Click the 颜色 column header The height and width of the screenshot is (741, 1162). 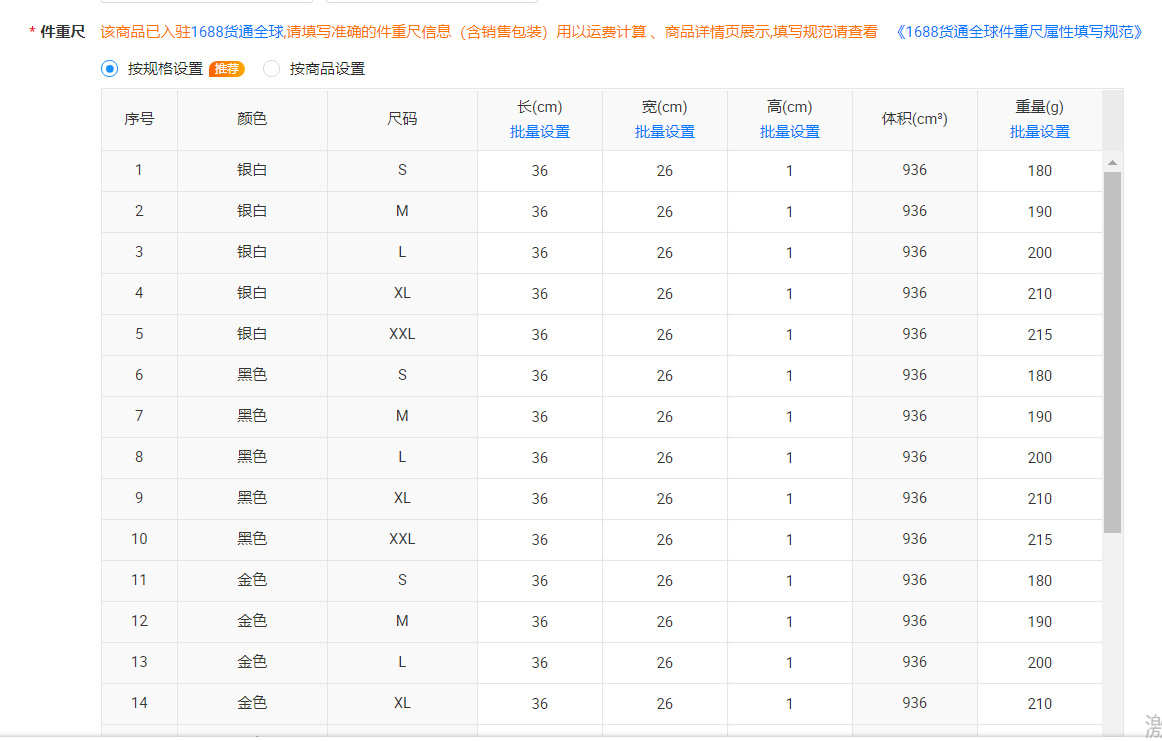(x=252, y=119)
